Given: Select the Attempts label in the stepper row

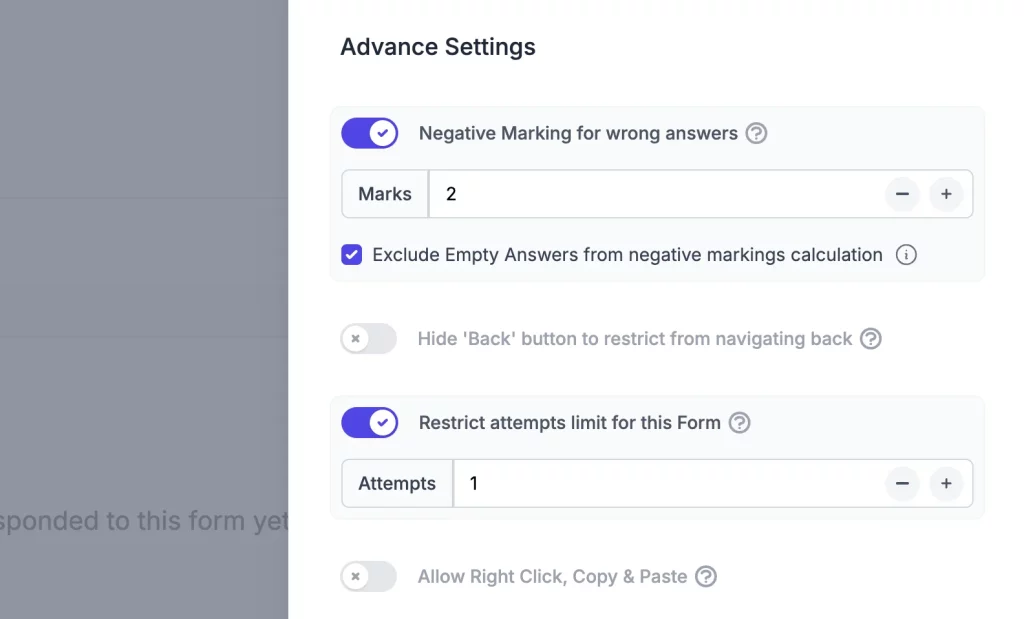Looking at the screenshot, I should [x=397, y=483].
